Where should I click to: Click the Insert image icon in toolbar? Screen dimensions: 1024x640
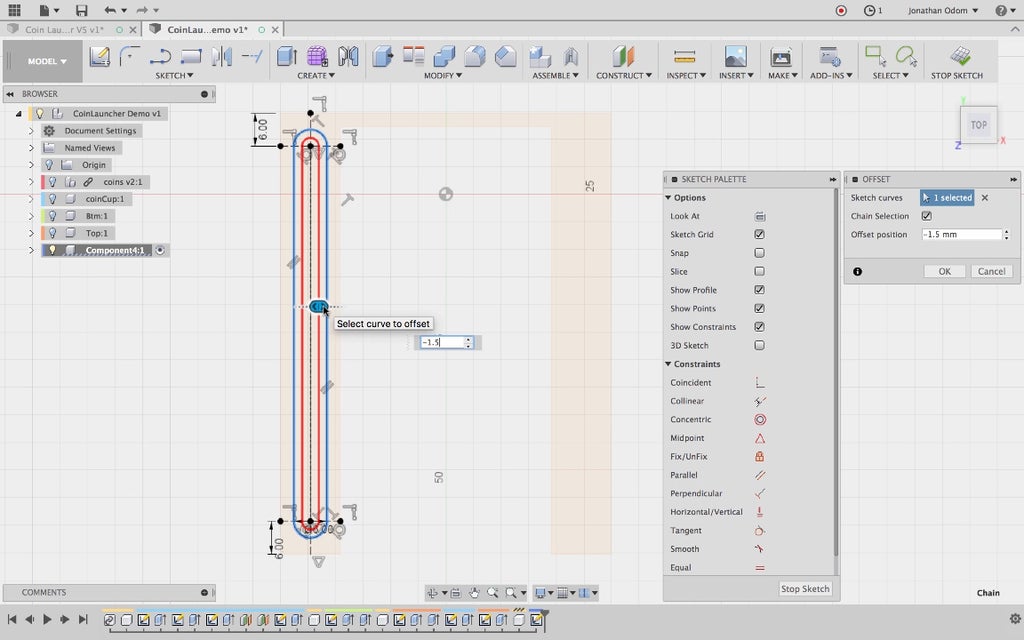tap(735, 56)
